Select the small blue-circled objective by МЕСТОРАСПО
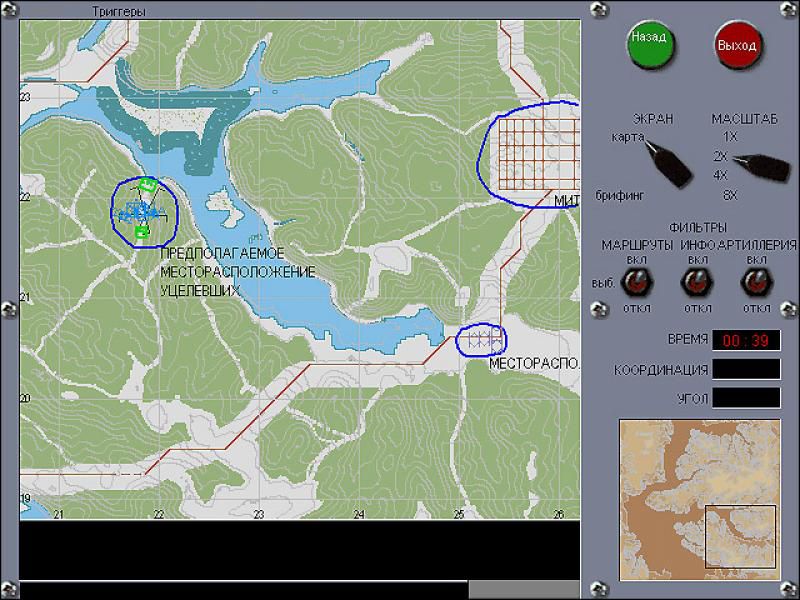800x600 pixels. click(x=481, y=340)
